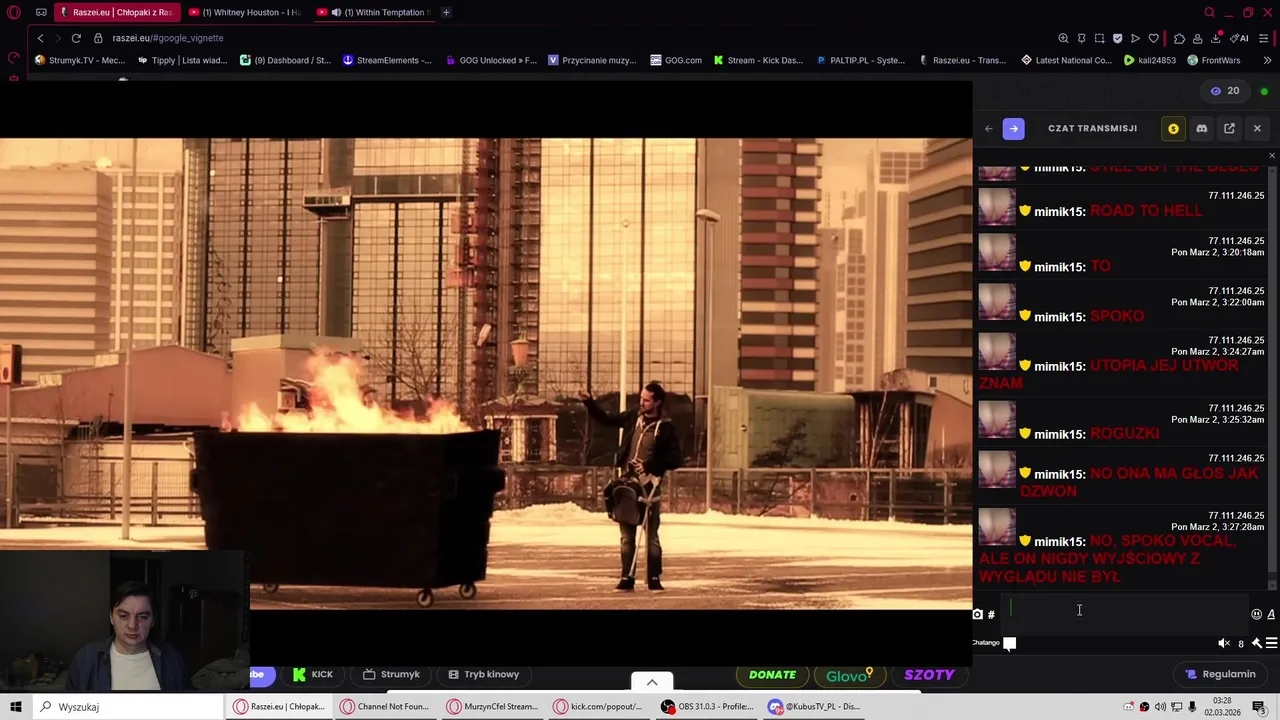Enable Tryb kinowy theater mode

[x=484, y=674]
